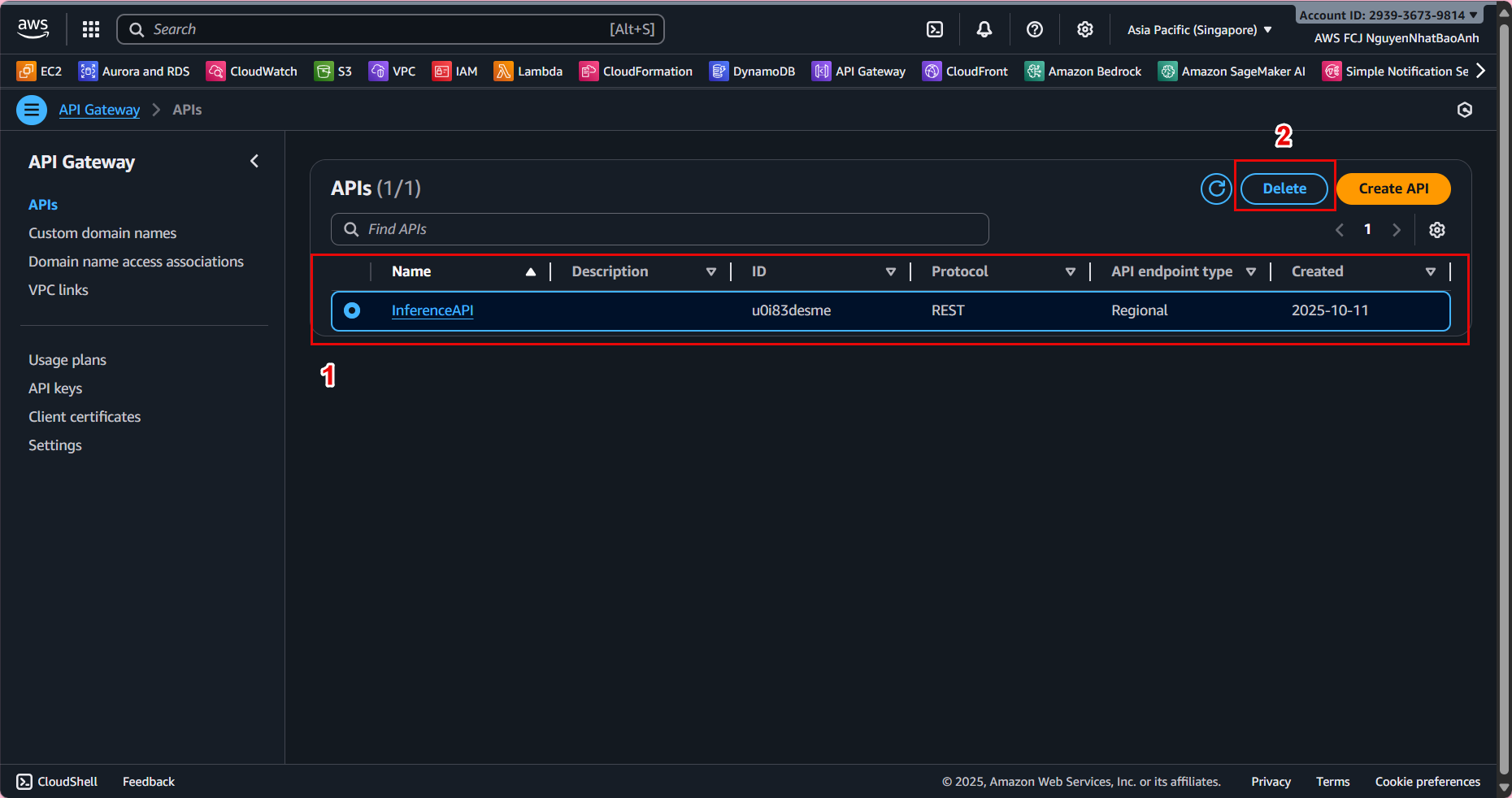Open the InferenceAPI link

[432, 310]
